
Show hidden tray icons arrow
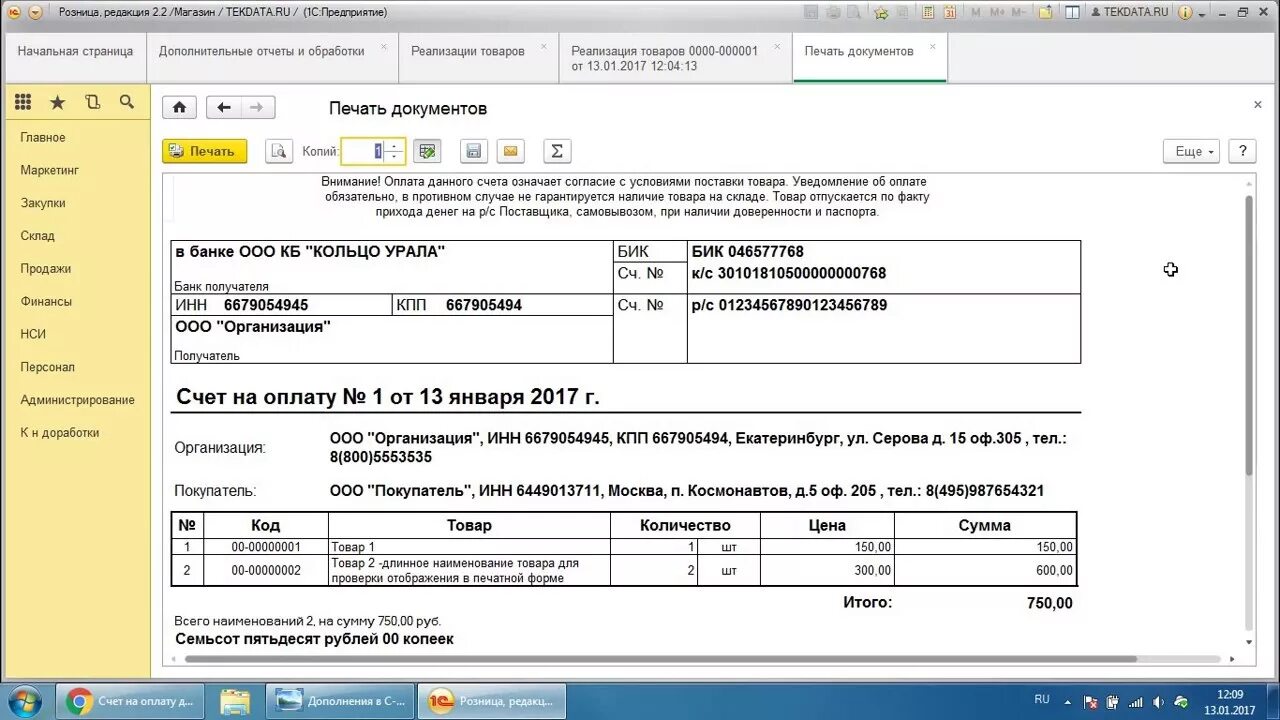(1070, 701)
